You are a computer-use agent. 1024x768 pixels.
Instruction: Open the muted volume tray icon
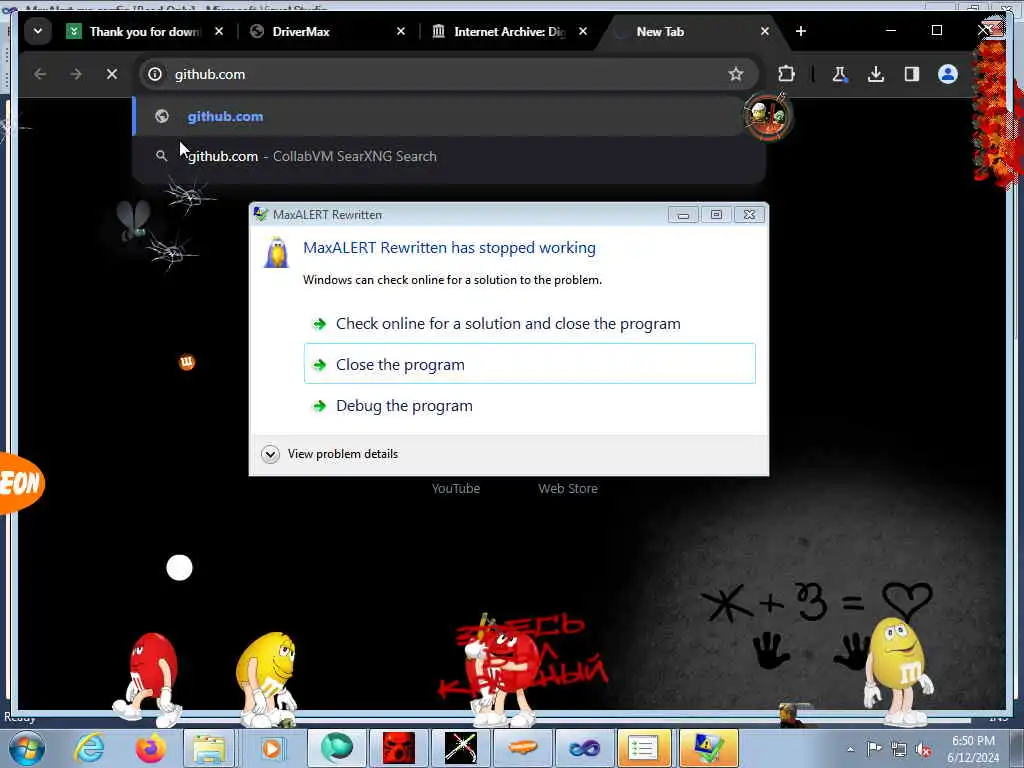pyautogui.click(x=923, y=749)
